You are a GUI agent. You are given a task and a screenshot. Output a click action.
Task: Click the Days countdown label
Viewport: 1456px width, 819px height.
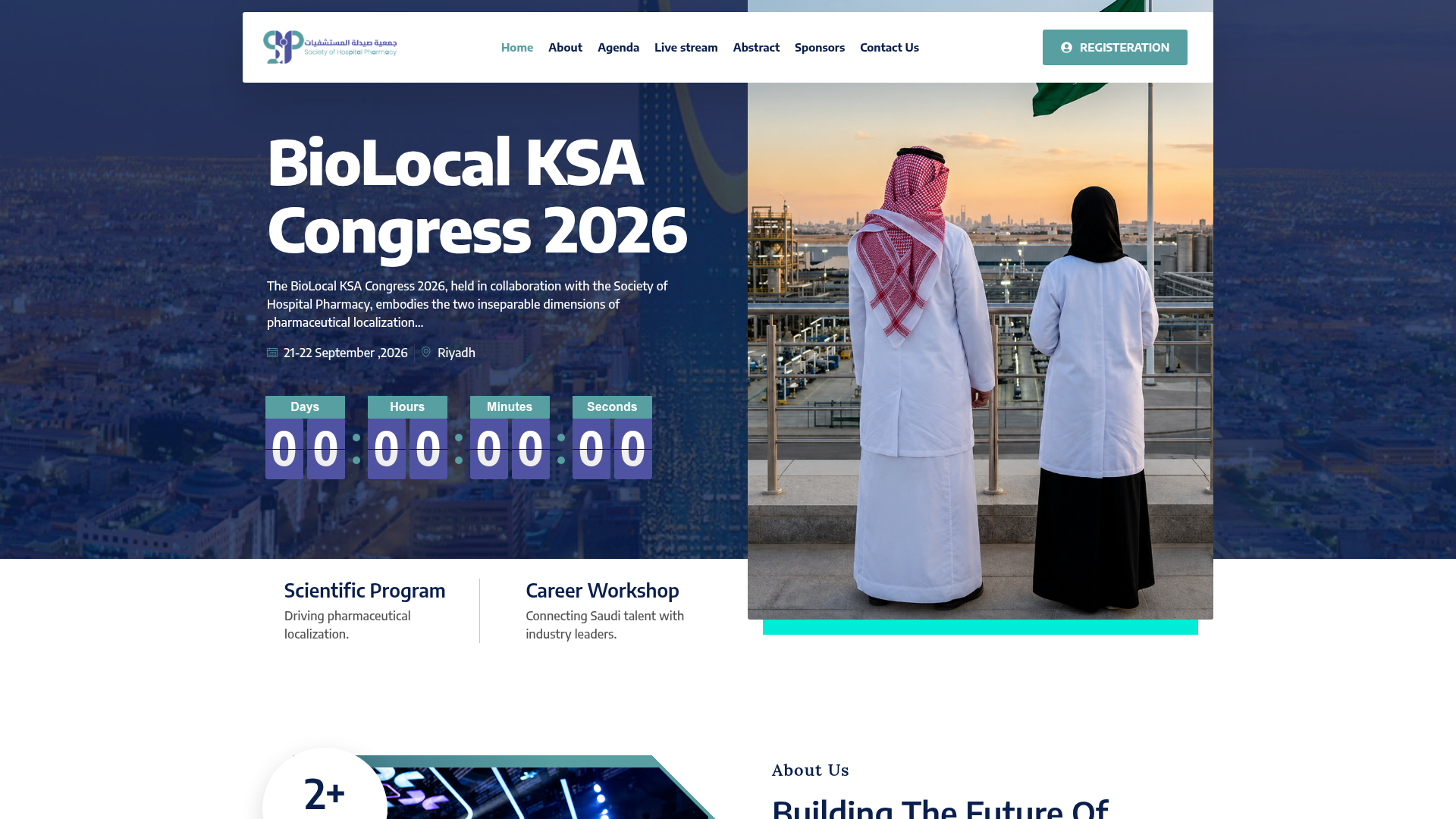click(305, 406)
